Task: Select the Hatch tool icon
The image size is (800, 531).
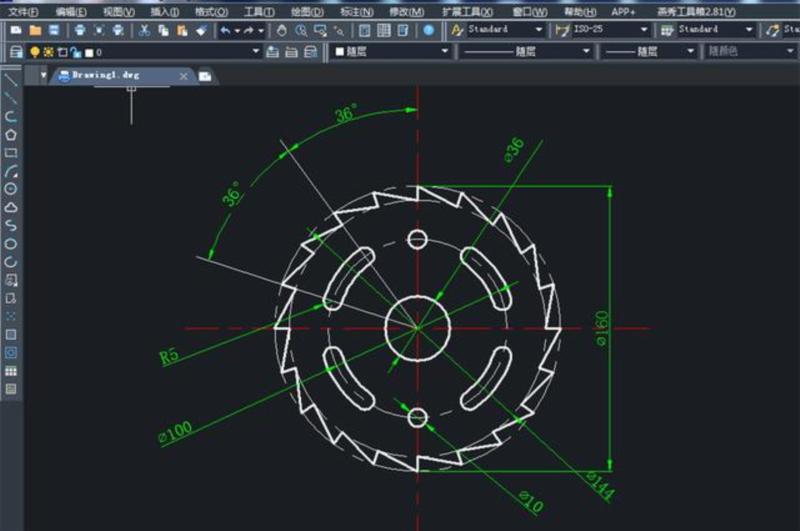Action: click(11, 335)
